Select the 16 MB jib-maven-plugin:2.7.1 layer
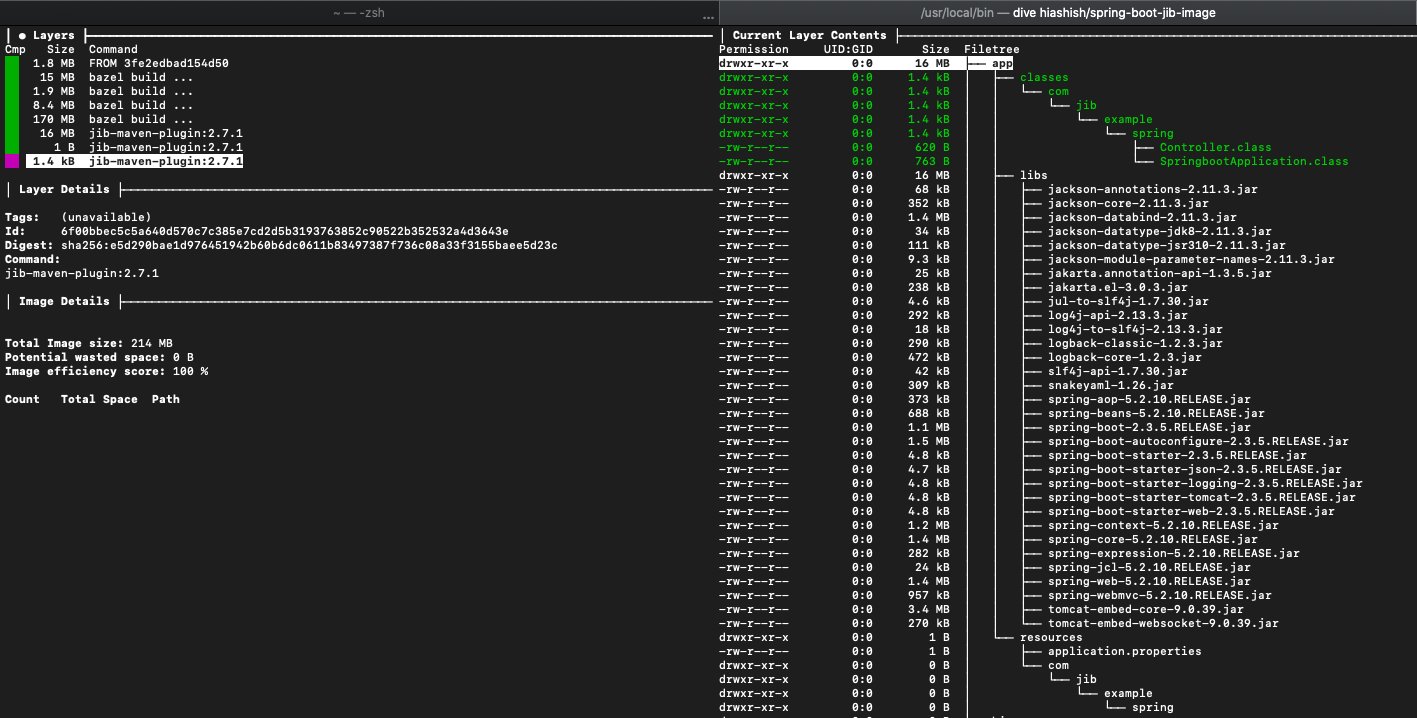 tap(134, 133)
